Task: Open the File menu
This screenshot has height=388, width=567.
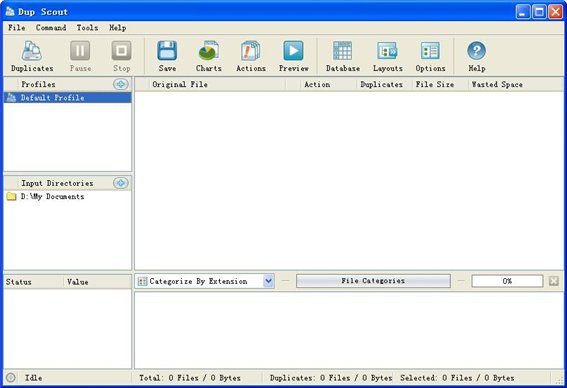Action: click(17, 27)
